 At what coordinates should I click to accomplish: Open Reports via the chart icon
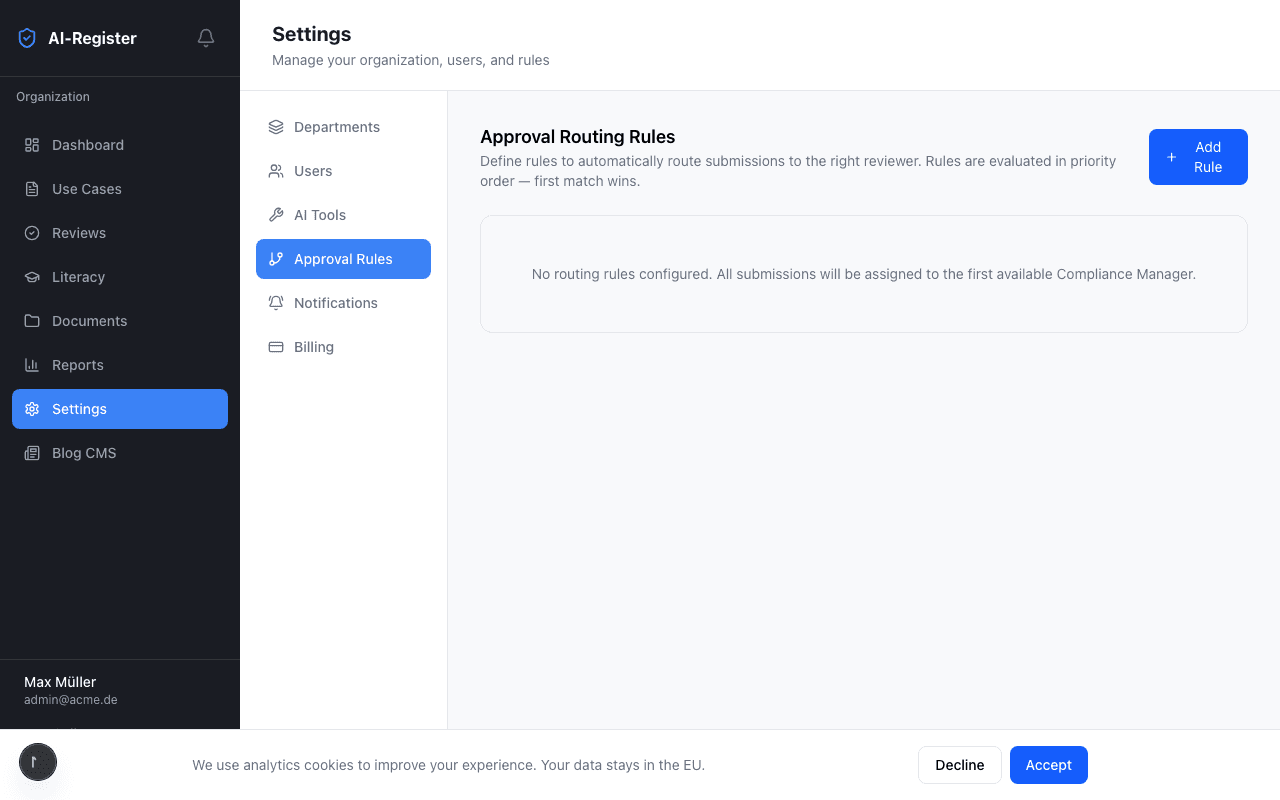click(31, 365)
